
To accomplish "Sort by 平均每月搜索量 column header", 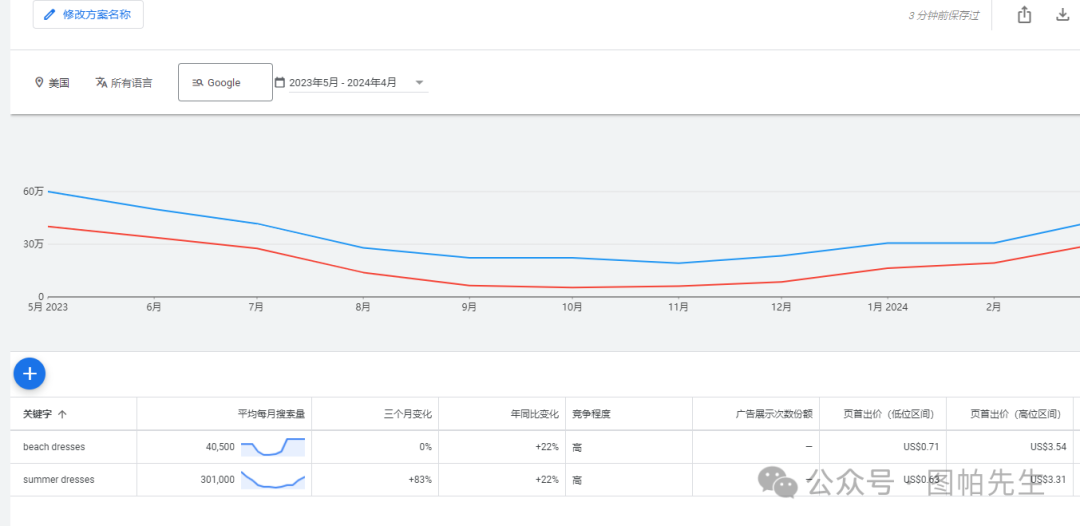I will [271, 414].
